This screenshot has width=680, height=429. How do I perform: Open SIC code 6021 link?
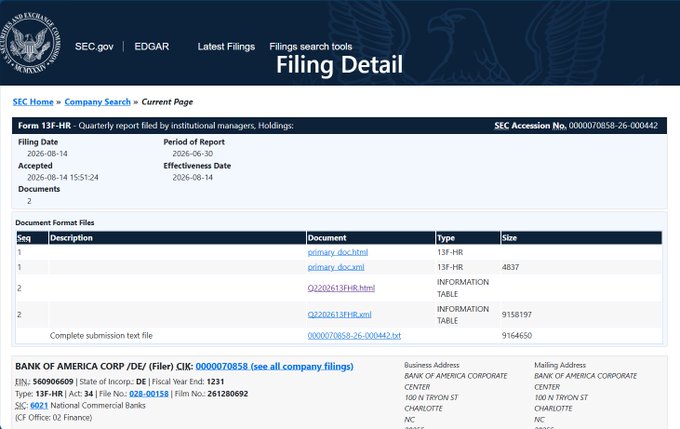(x=39, y=406)
